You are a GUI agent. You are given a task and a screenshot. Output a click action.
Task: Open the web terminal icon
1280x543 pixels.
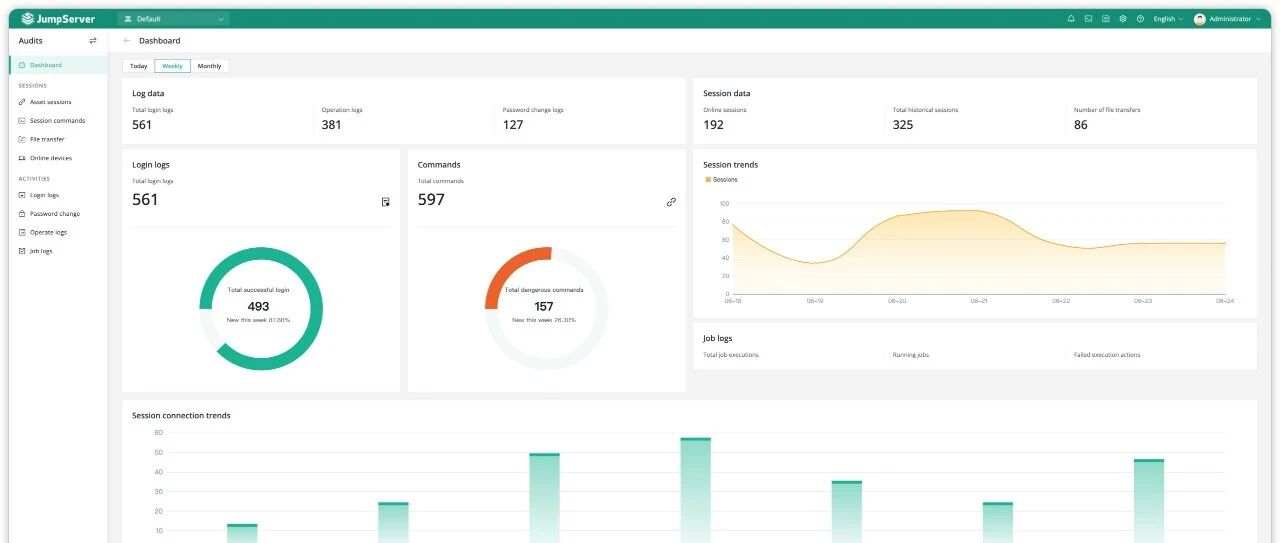pos(1088,19)
